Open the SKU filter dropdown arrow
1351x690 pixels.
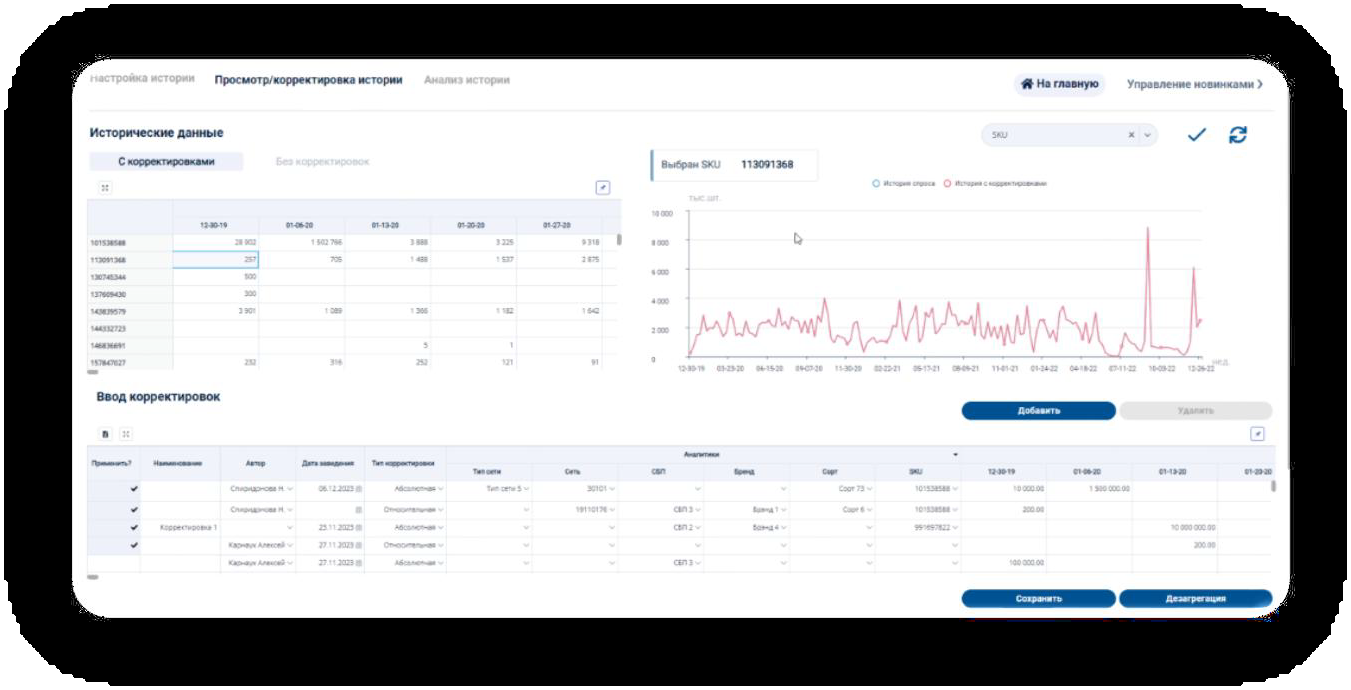click(1147, 135)
